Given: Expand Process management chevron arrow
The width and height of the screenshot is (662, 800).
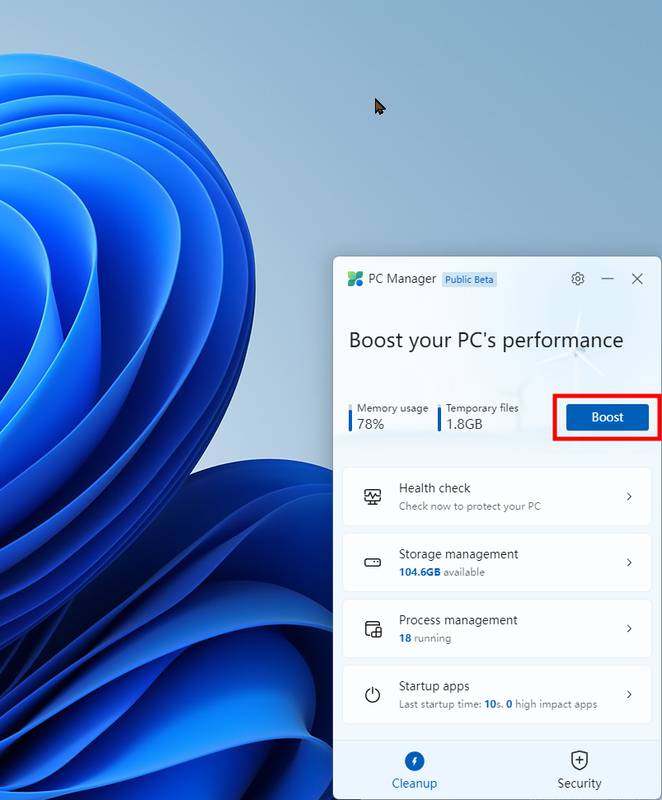Looking at the screenshot, I should pyautogui.click(x=629, y=628).
